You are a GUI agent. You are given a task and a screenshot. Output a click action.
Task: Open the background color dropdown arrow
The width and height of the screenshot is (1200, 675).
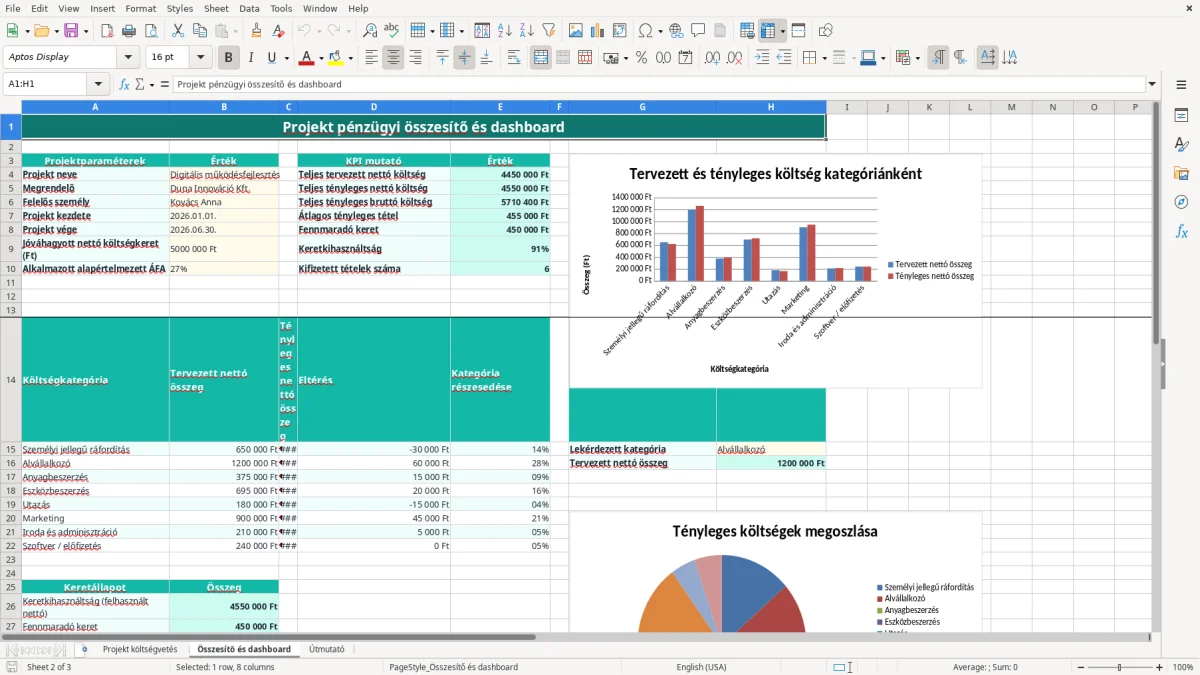pos(350,58)
